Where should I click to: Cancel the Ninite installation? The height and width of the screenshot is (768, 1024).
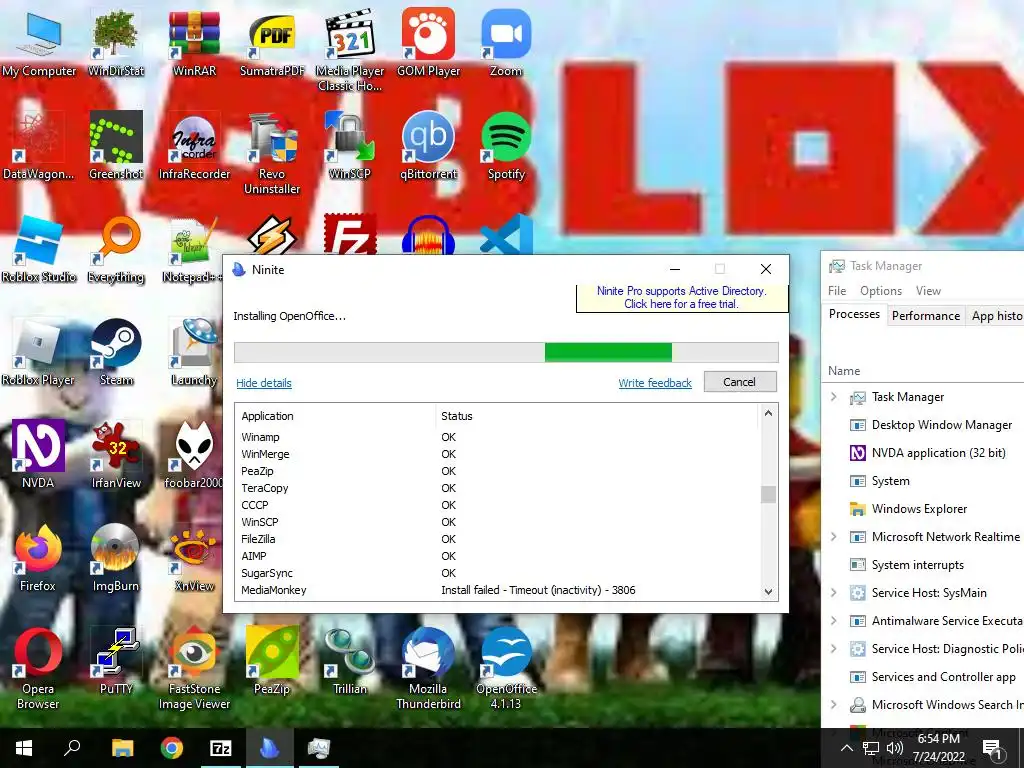click(x=740, y=382)
